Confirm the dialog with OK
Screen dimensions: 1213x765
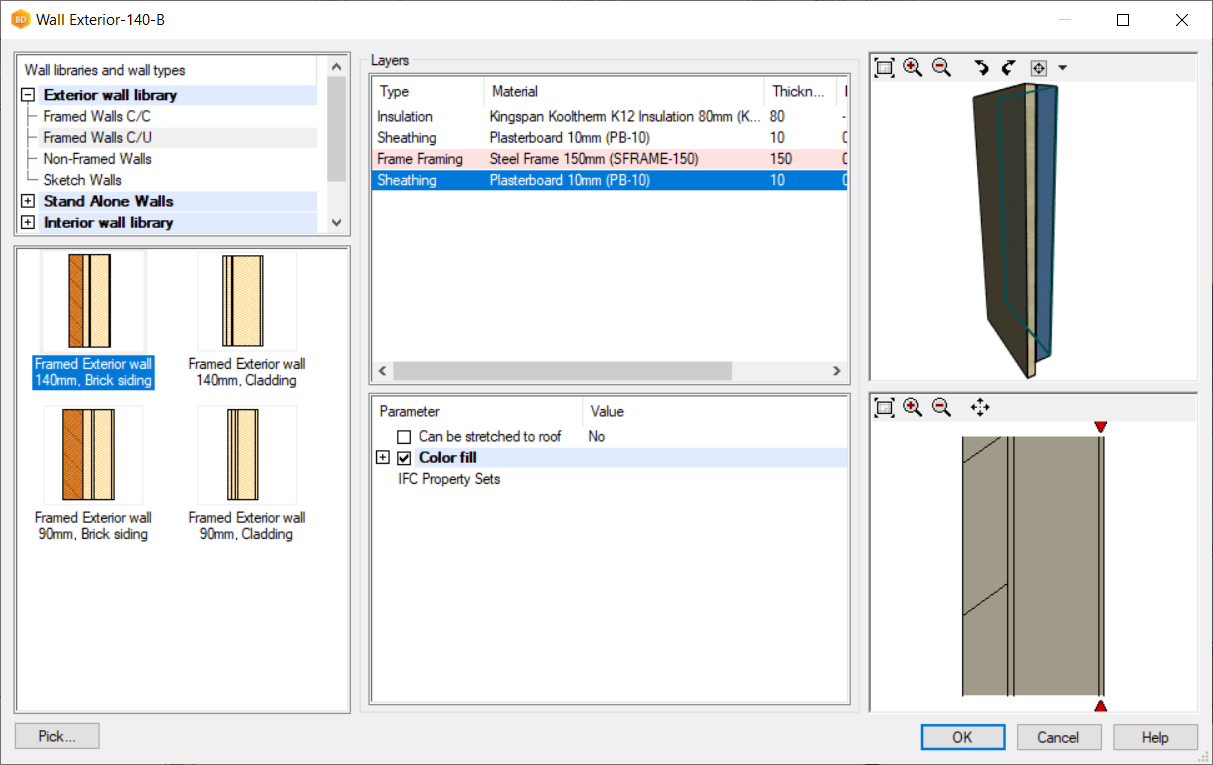point(962,737)
